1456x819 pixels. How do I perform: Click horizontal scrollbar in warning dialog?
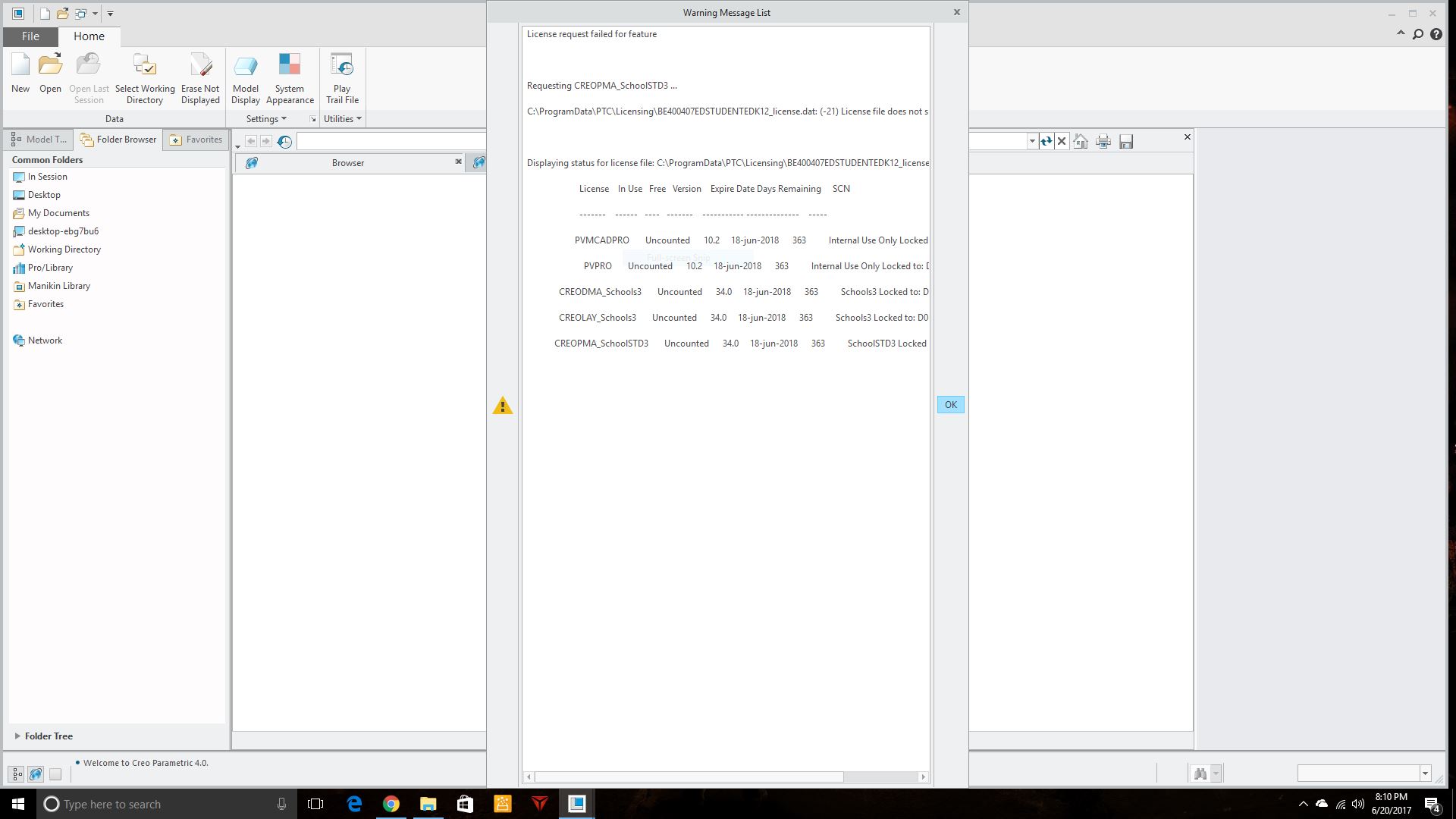(x=689, y=777)
